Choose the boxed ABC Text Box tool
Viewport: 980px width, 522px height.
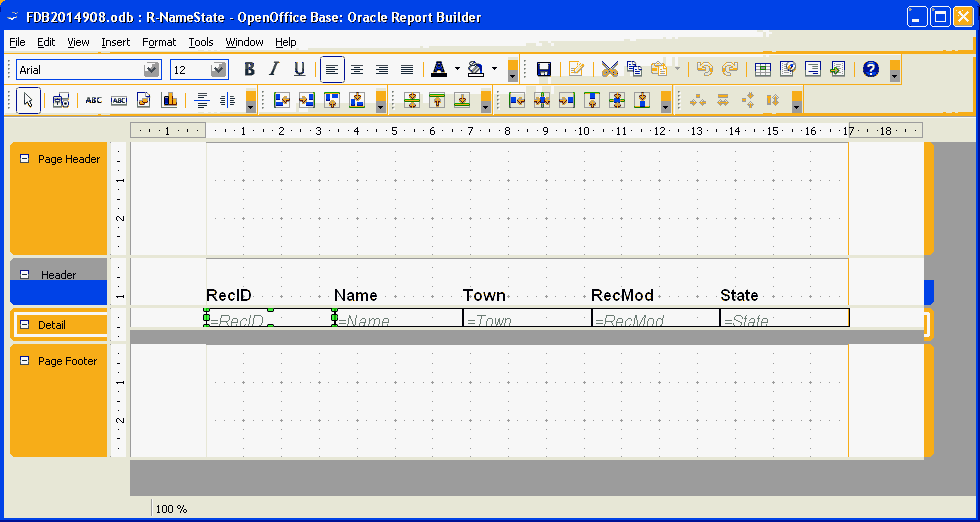click(x=119, y=100)
